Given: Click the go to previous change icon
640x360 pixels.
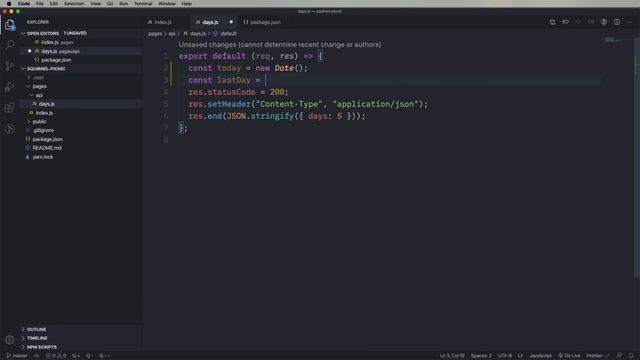Looking at the screenshot, I should (x=565, y=22).
